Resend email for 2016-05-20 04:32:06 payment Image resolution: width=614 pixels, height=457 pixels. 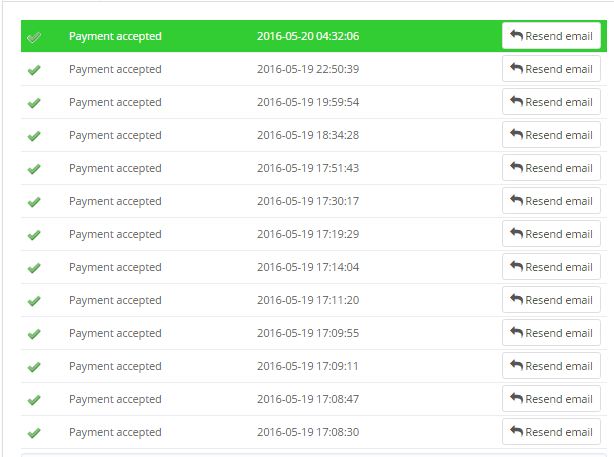coord(551,36)
